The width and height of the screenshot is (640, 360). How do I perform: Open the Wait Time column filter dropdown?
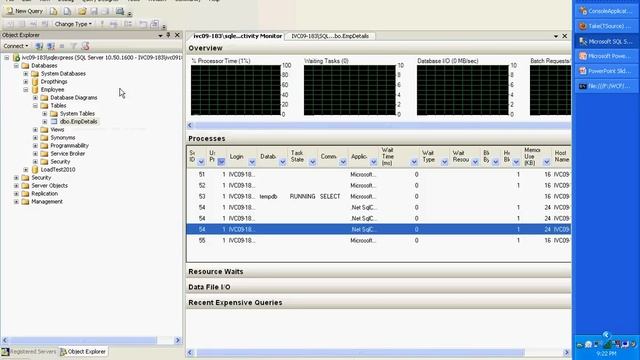point(414,162)
